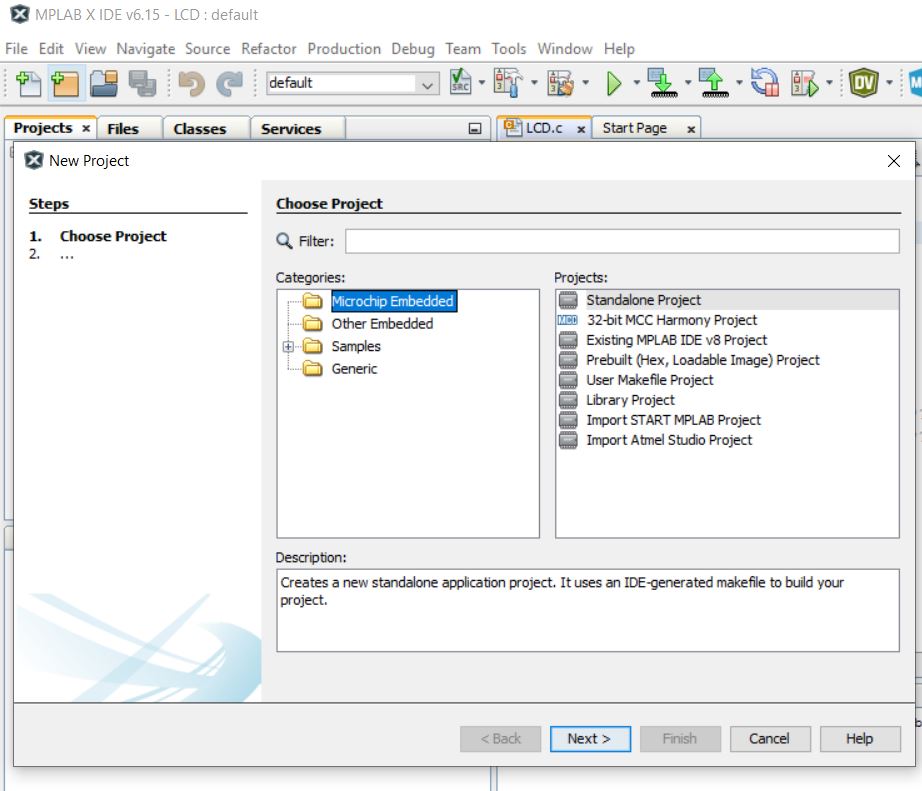The height and width of the screenshot is (791, 922).
Task: Click the Clean and Build icon
Action: pyautogui.click(x=560, y=83)
